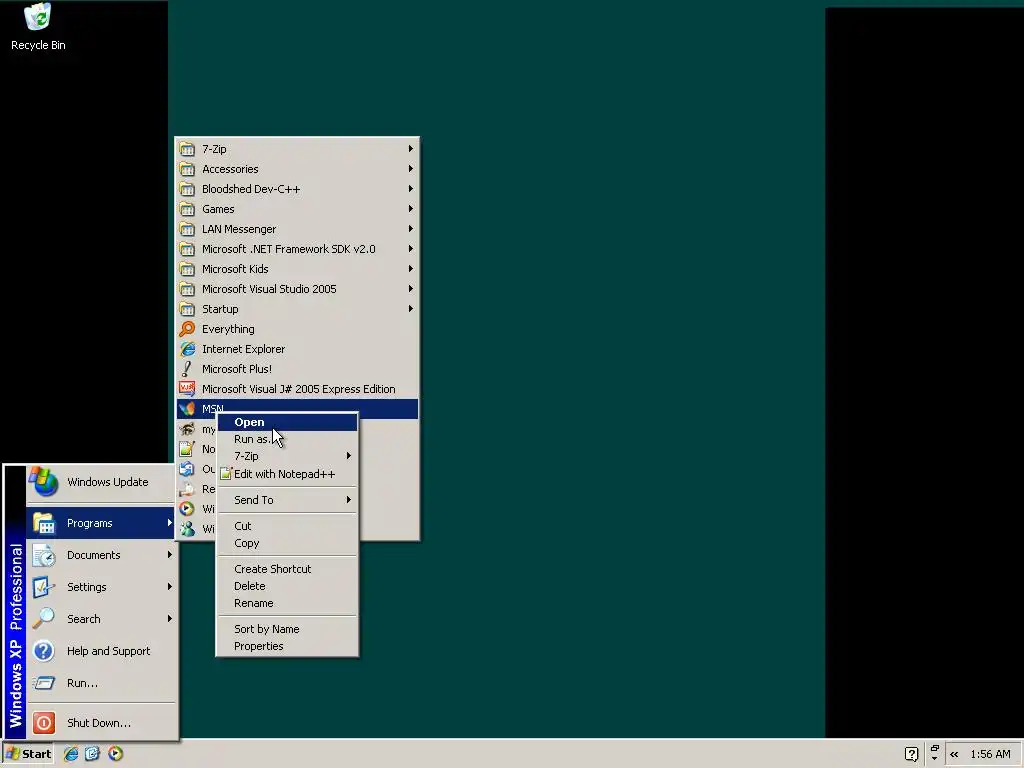Click the Outlook Express icon in Programs list
The image size is (1024, 768).
pyautogui.click(x=187, y=469)
